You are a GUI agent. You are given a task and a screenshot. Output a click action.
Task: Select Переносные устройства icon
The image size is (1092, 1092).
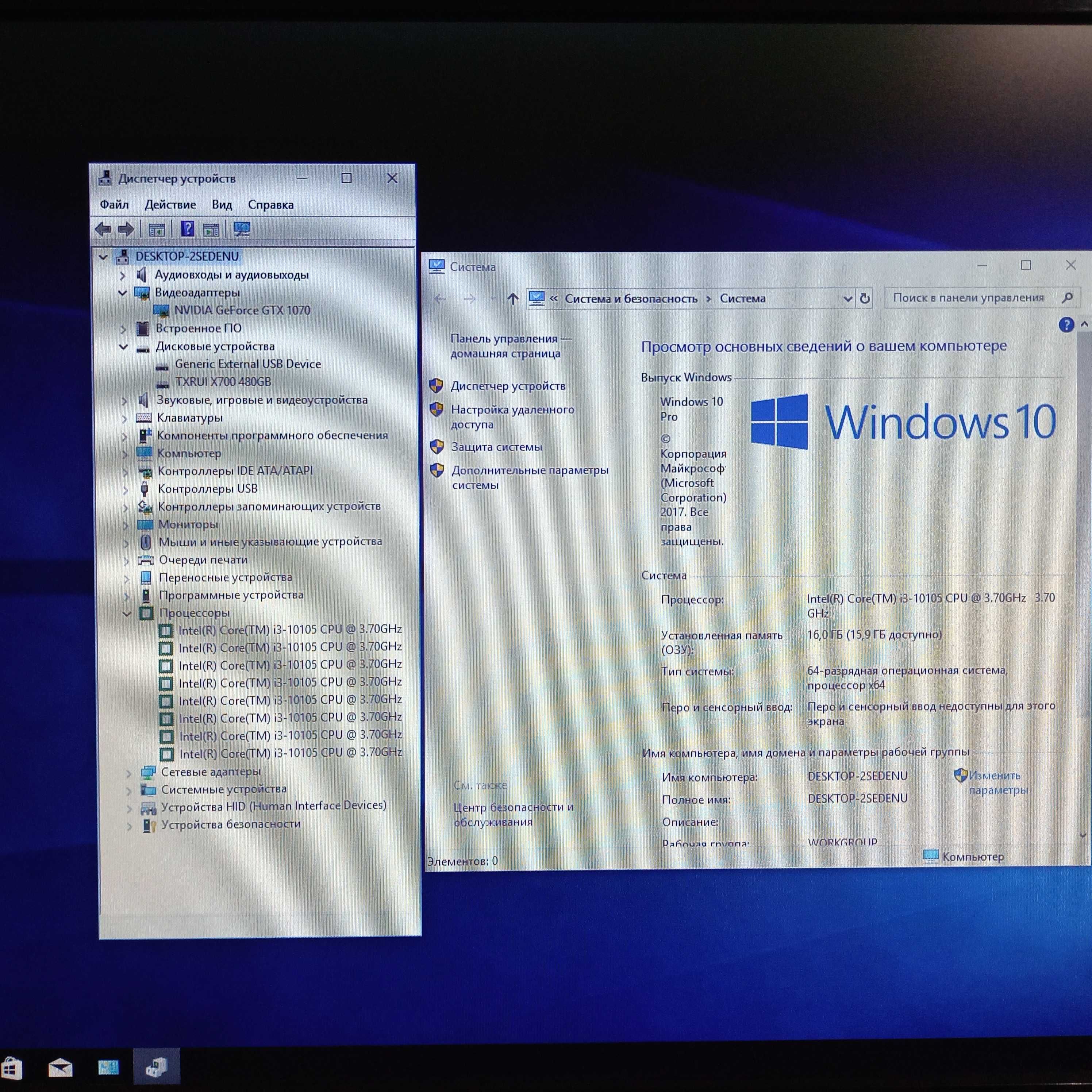[x=146, y=578]
